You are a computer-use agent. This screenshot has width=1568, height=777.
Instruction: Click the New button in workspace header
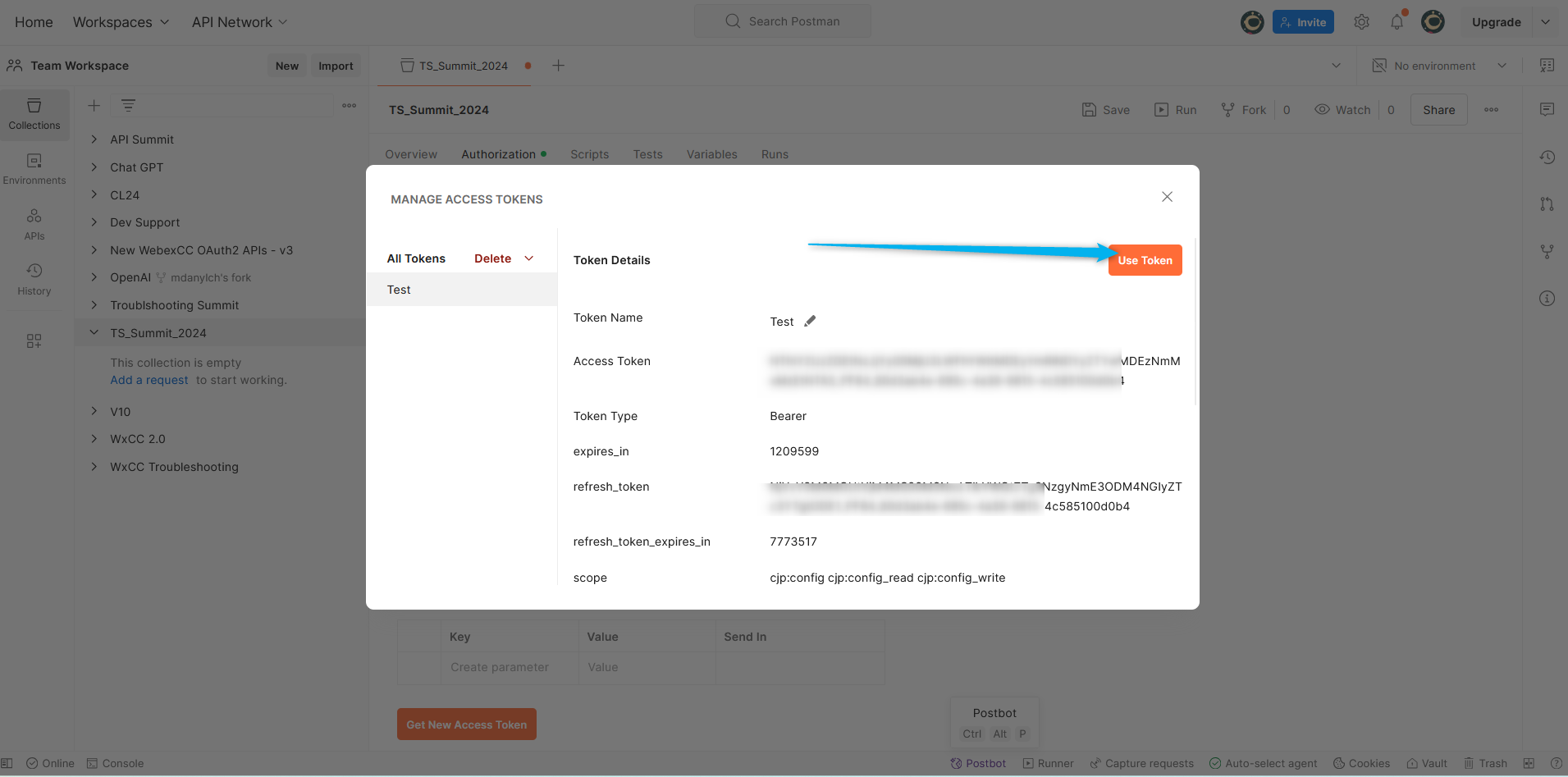(x=287, y=66)
